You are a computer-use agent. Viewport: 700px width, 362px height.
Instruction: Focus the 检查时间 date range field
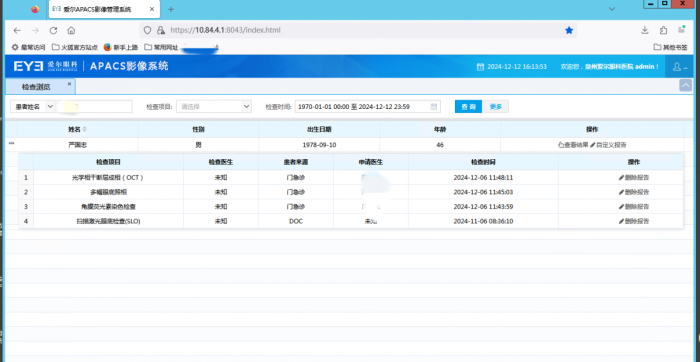coord(367,107)
